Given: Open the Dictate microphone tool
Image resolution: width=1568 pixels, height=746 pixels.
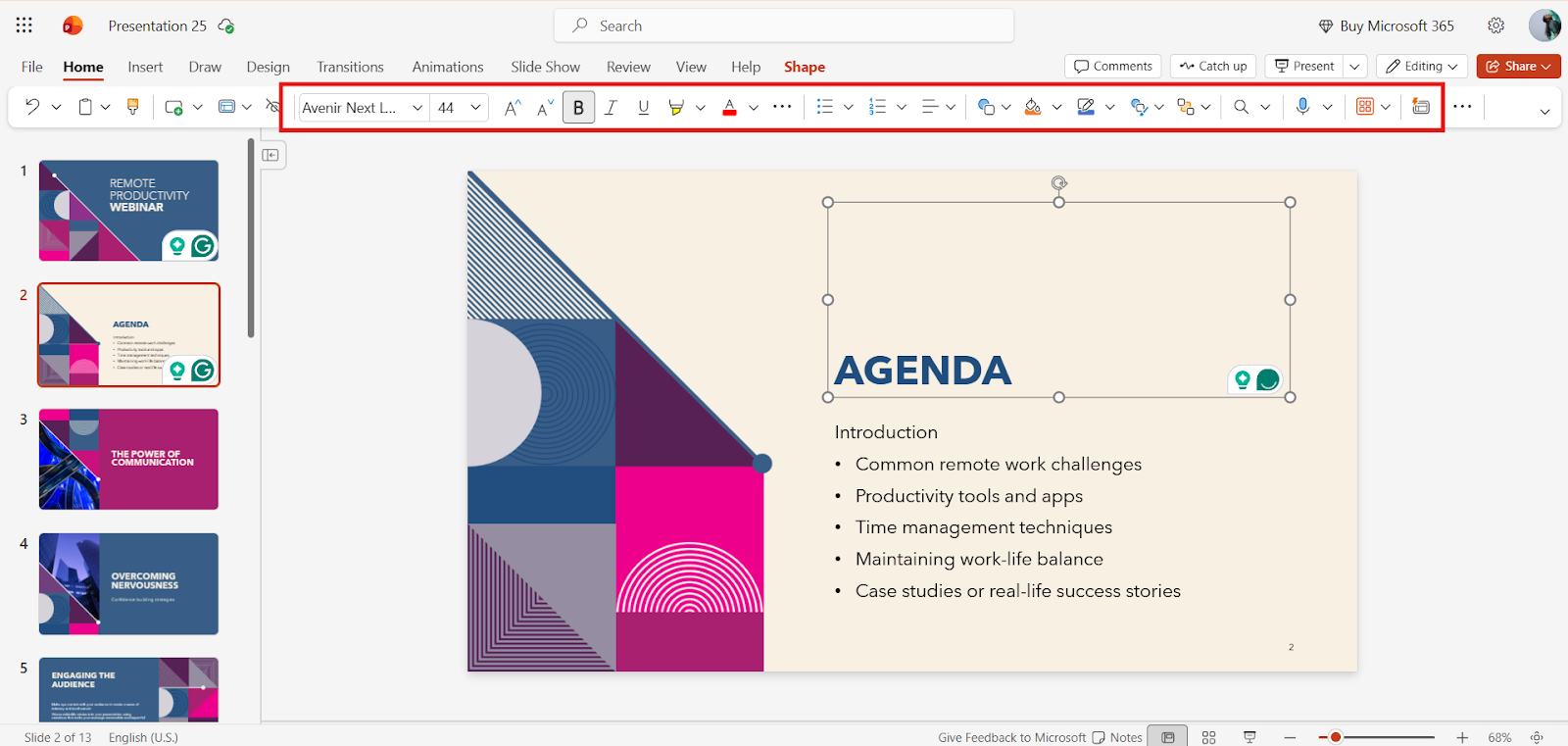Looking at the screenshot, I should coord(1302,107).
